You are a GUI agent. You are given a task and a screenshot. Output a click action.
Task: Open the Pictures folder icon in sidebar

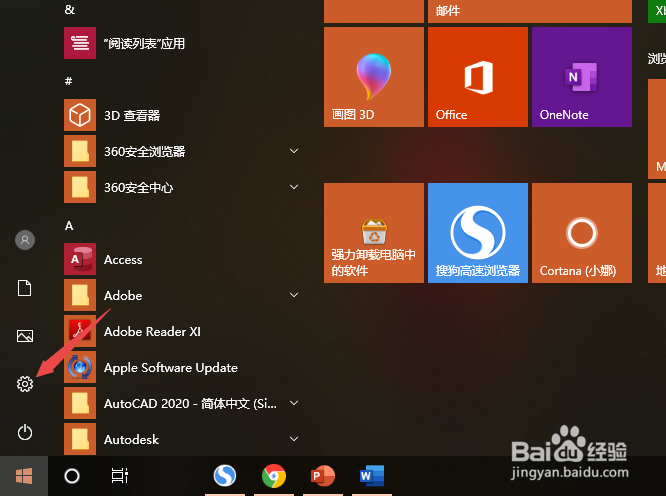pos(25,336)
